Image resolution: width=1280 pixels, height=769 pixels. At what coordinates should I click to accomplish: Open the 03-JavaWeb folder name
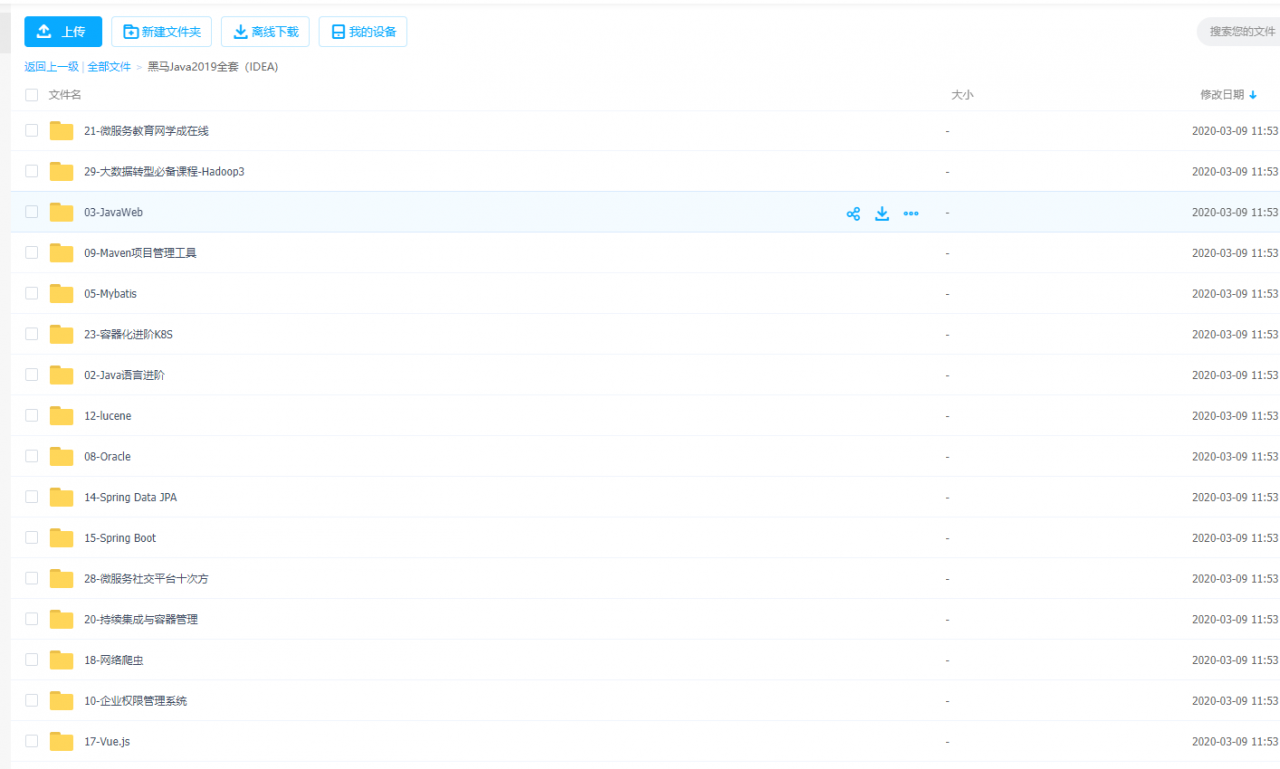pyautogui.click(x=113, y=213)
